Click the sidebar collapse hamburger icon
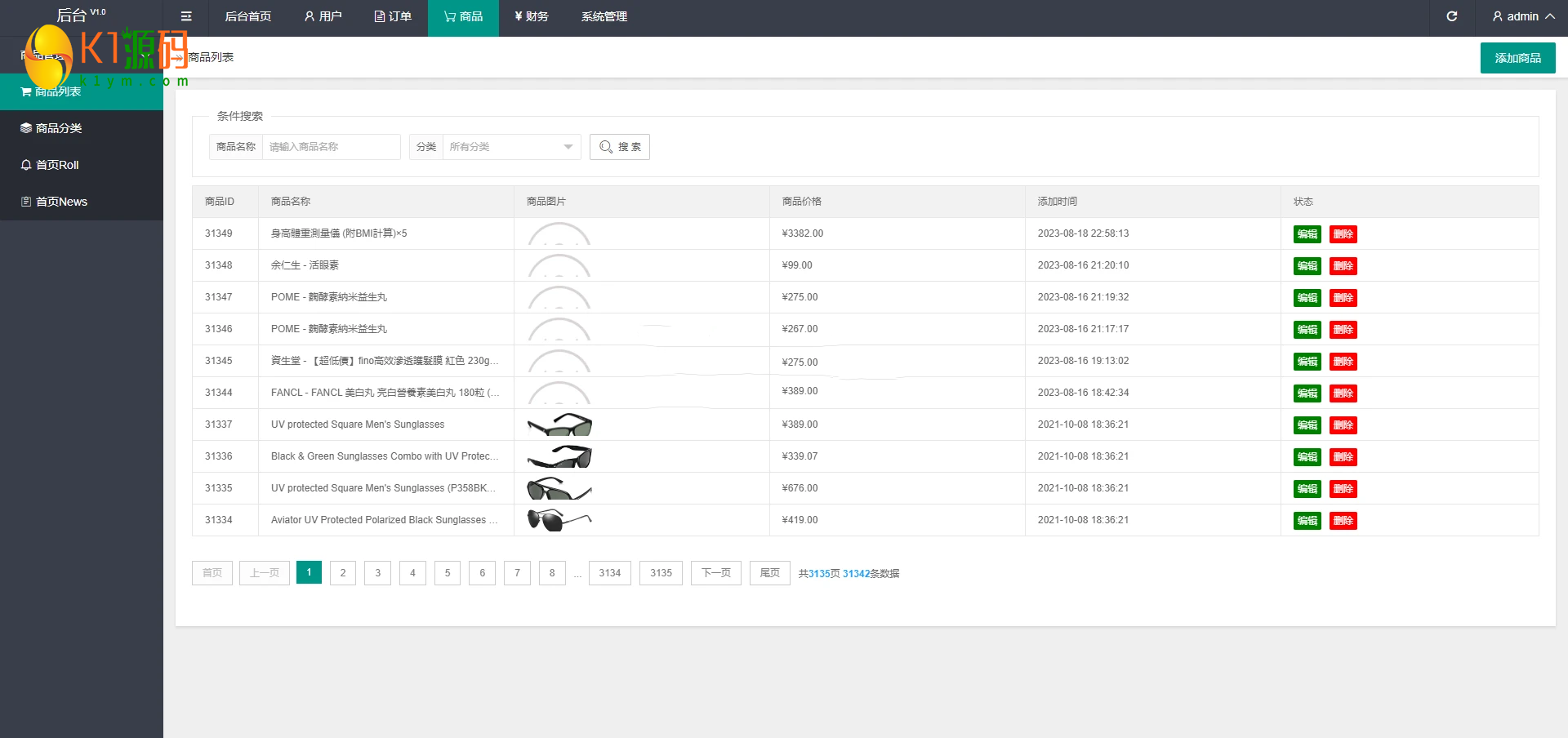The height and width of the screenshot is (738, 1568). 186,16
